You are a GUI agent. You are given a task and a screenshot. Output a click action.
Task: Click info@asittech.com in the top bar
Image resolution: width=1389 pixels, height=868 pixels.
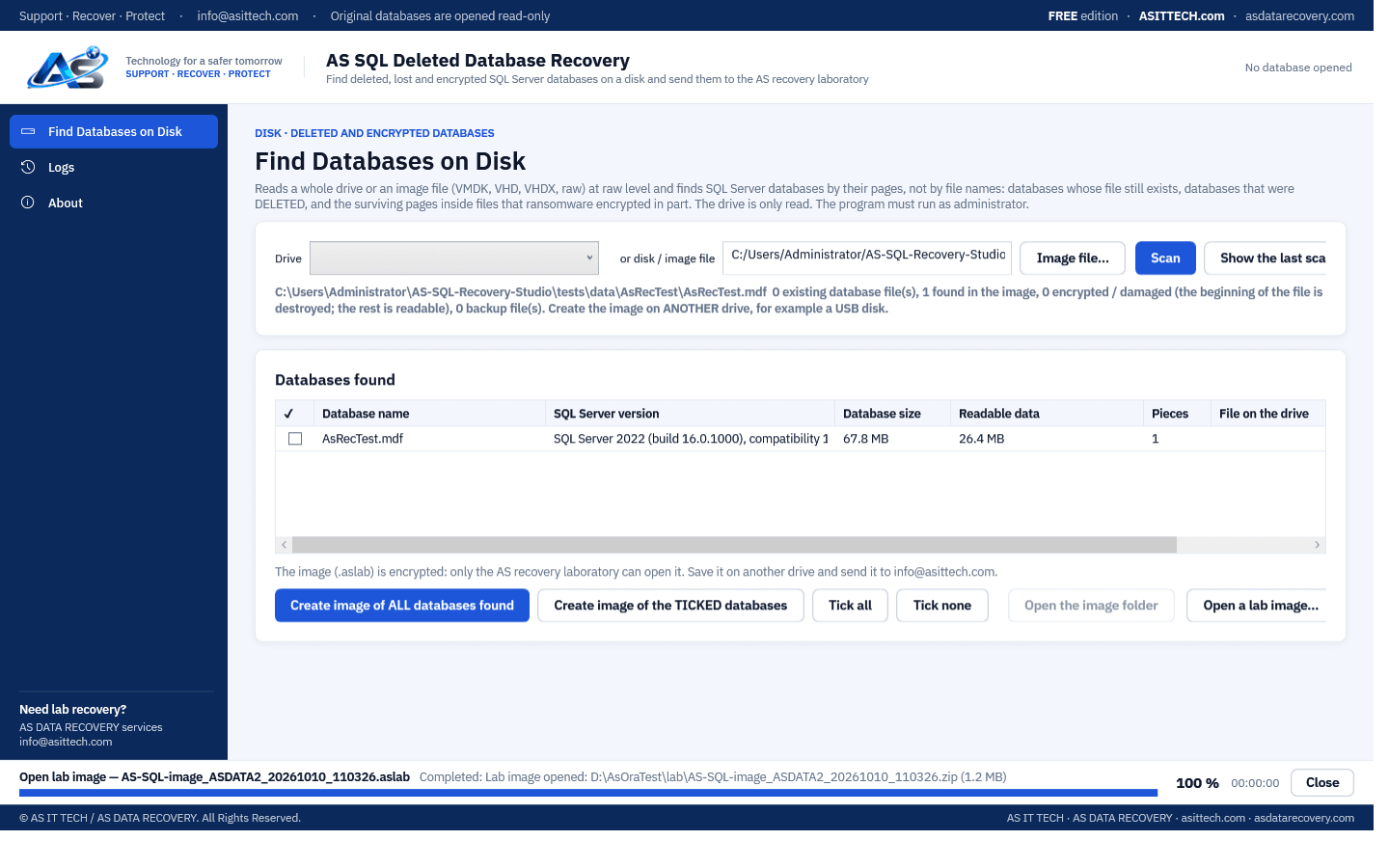[x=248, y=15]
